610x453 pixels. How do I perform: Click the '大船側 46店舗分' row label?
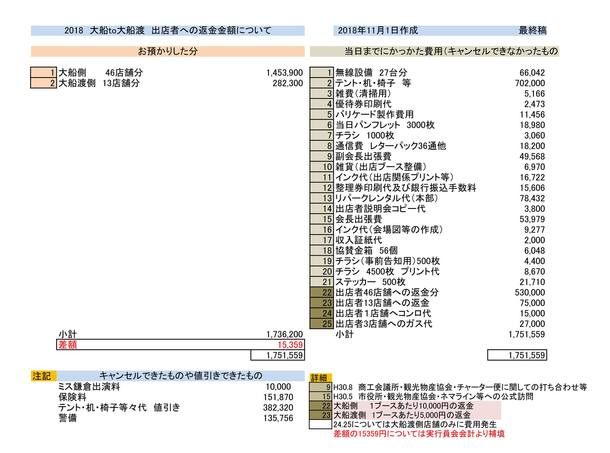tap(88, 73)
